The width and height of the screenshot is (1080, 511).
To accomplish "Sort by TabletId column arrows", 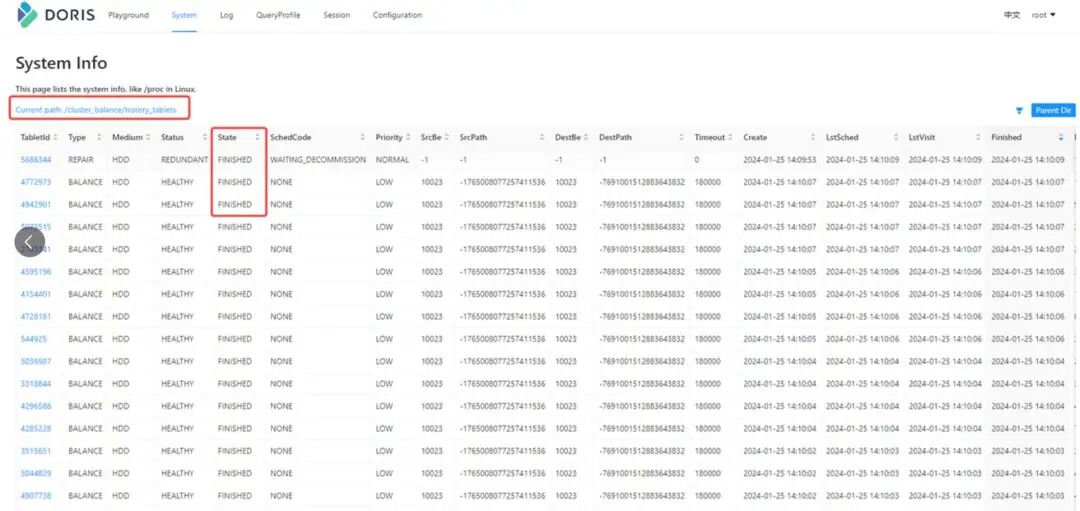I will pyautogui.click(x=56, y=138).
